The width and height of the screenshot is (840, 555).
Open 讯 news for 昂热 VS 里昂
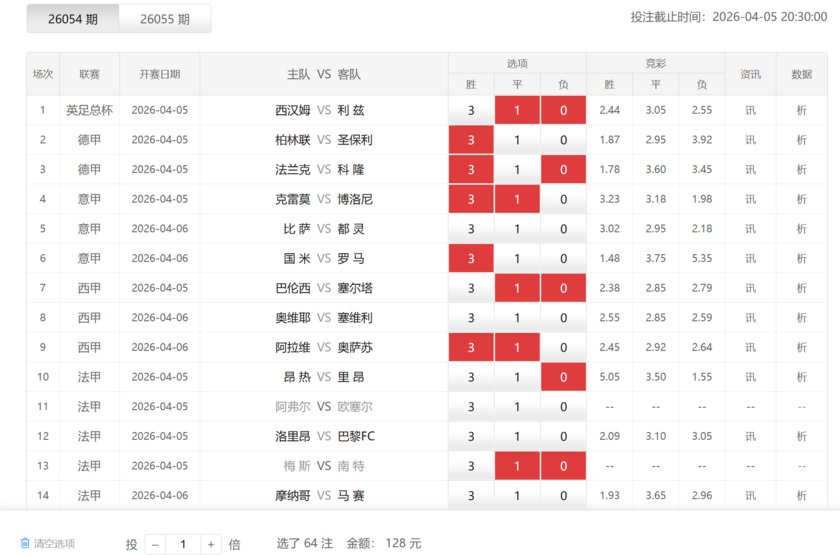751,377
